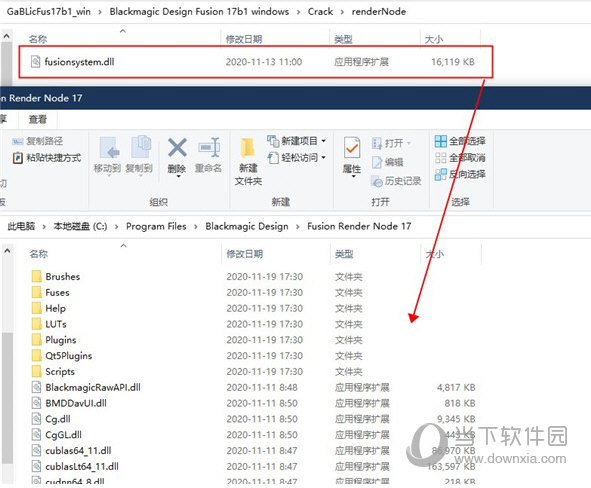The image size is (591, 488).
Task: Click Select all (全部选择)
Action: pos(460,141)
